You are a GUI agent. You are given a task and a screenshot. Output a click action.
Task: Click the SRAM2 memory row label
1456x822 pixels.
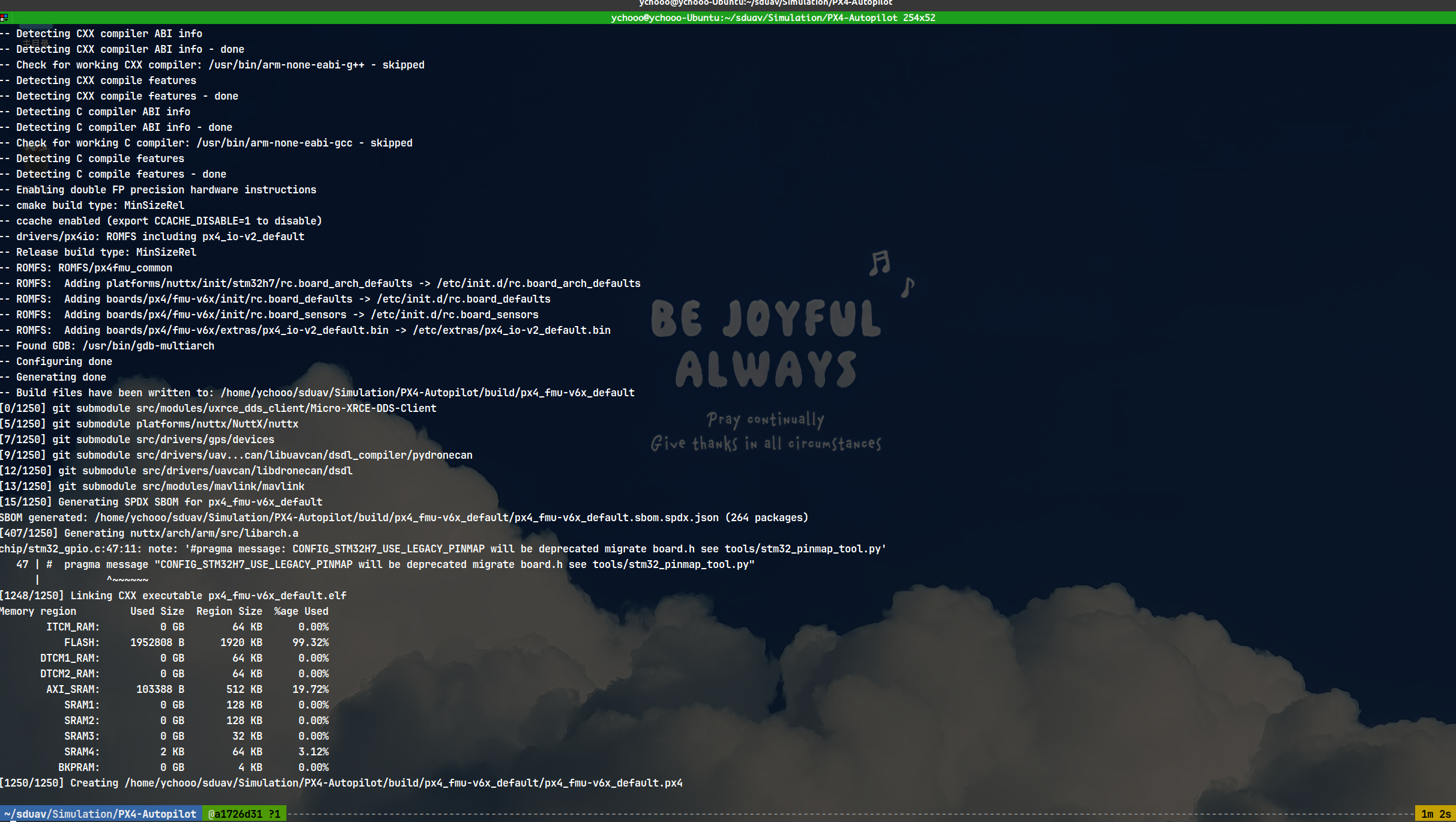pyautogui.click(x=82, y=721)
